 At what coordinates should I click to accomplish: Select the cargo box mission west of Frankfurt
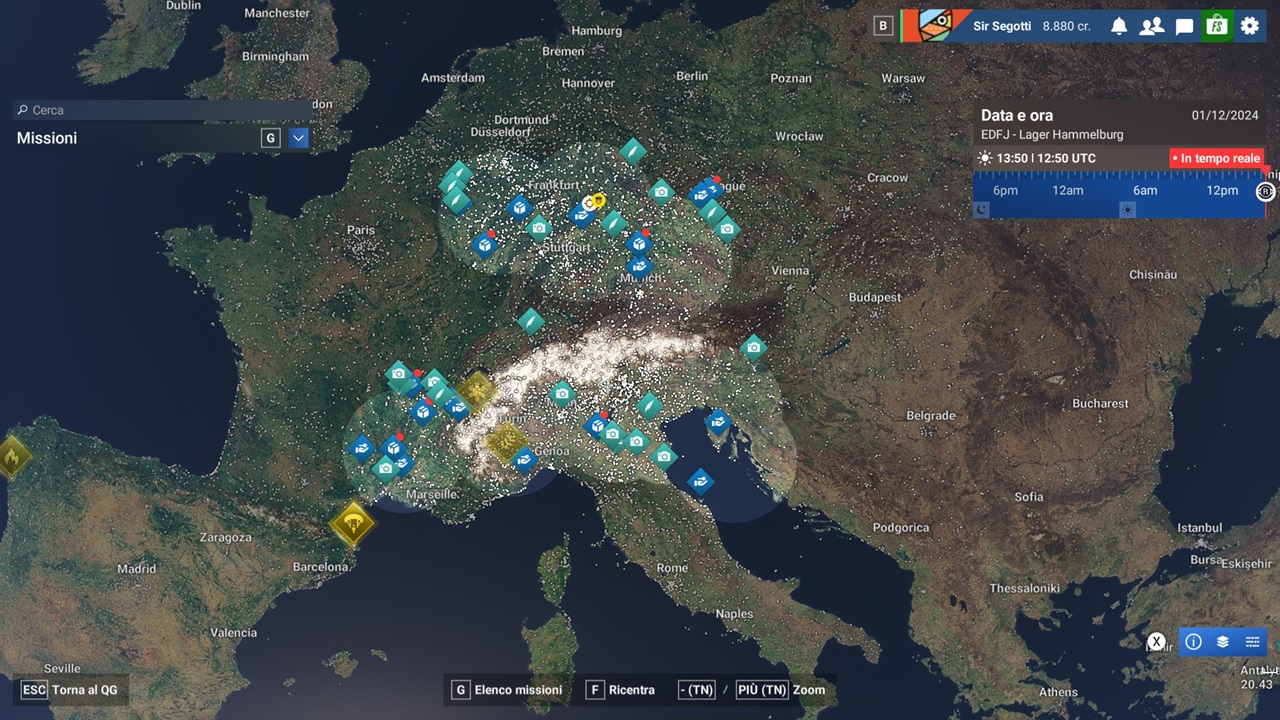[x=518, y=207]
